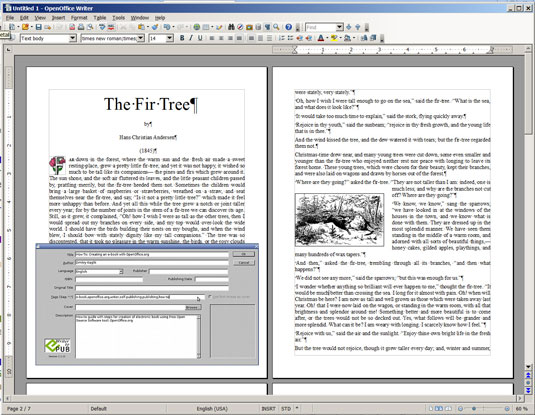Click the INSRT status bar mode
This screenshot has height=415, width=535.
point(268,409)
